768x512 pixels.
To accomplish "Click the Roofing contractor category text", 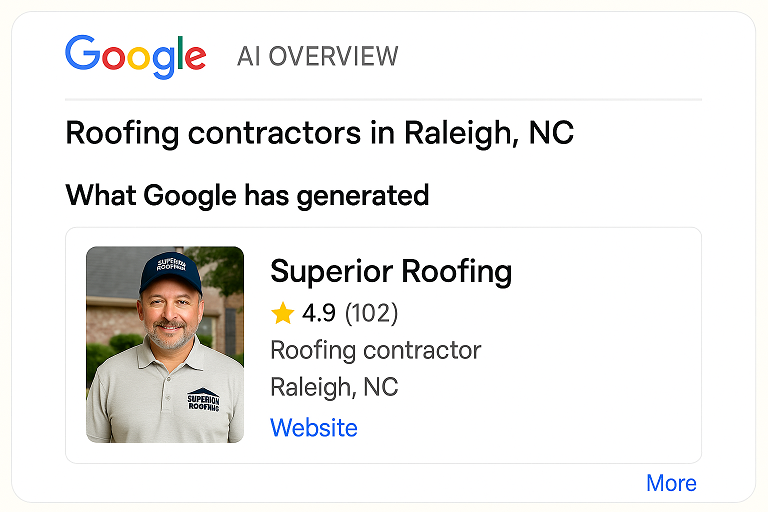I will [x=375, y=350].
